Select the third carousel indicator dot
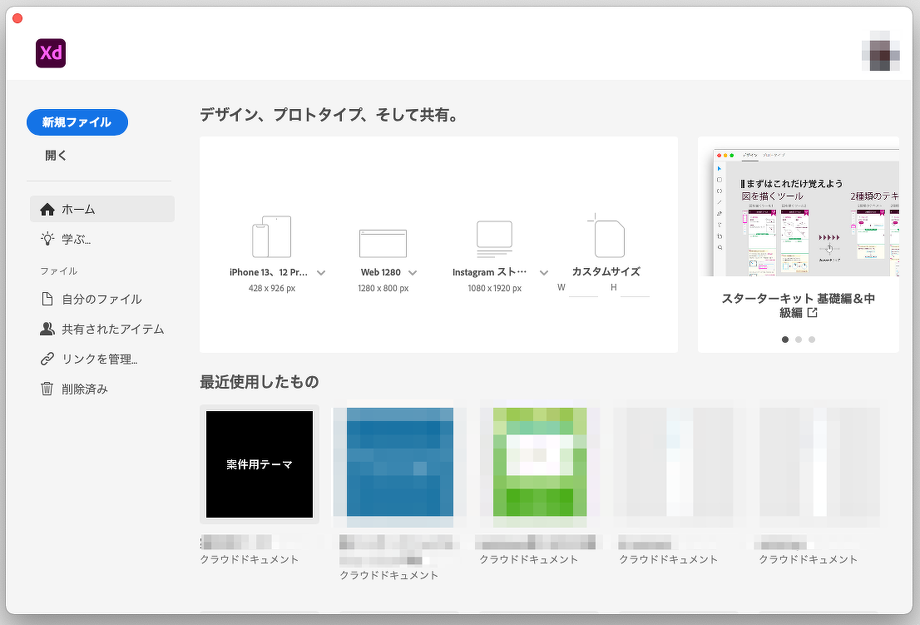Viewport: 920px width, 625px height. [811, 340]
